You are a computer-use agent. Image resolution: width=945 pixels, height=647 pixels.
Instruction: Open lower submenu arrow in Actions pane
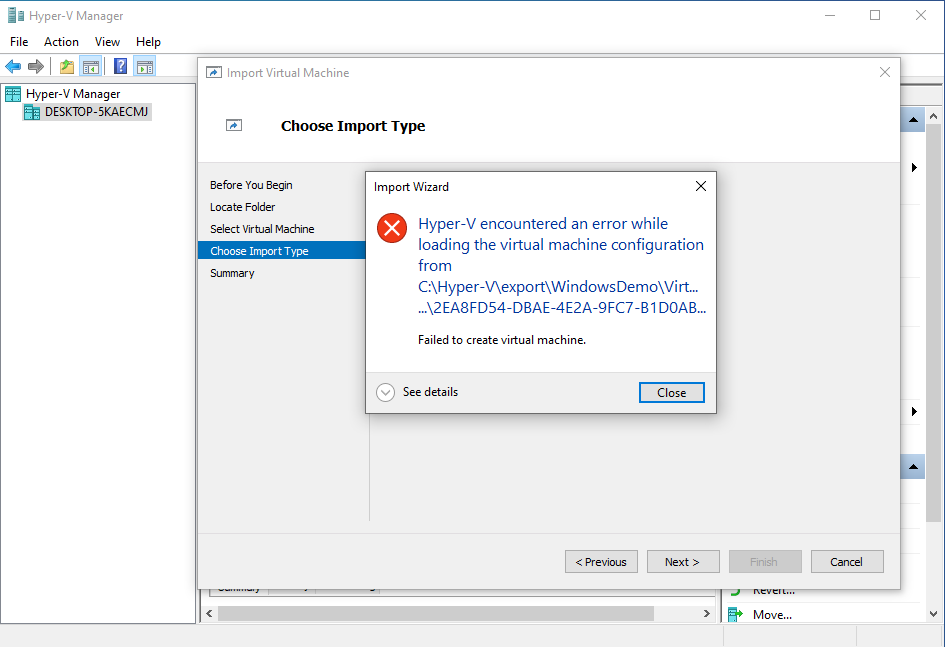click(914, 411)
